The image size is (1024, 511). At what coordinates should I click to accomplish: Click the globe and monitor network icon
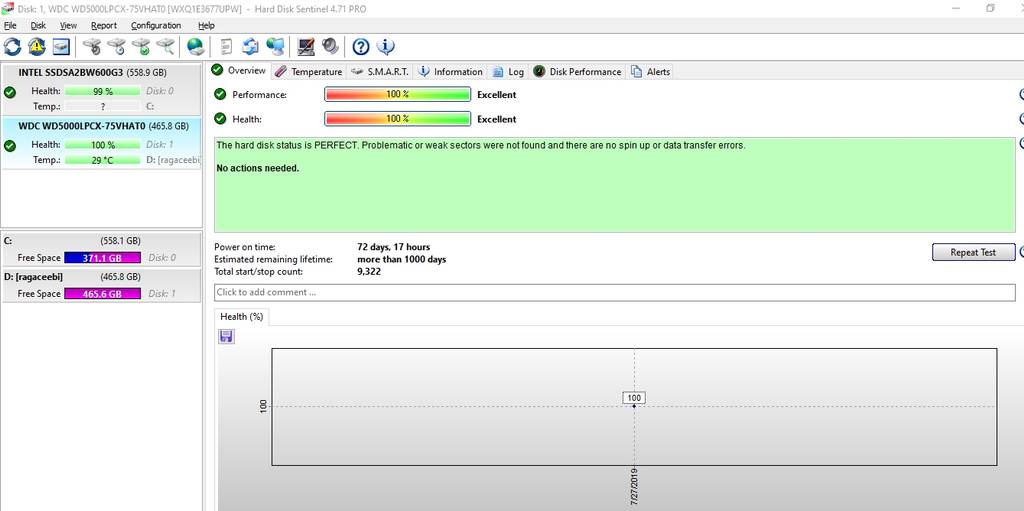point(275,46)
